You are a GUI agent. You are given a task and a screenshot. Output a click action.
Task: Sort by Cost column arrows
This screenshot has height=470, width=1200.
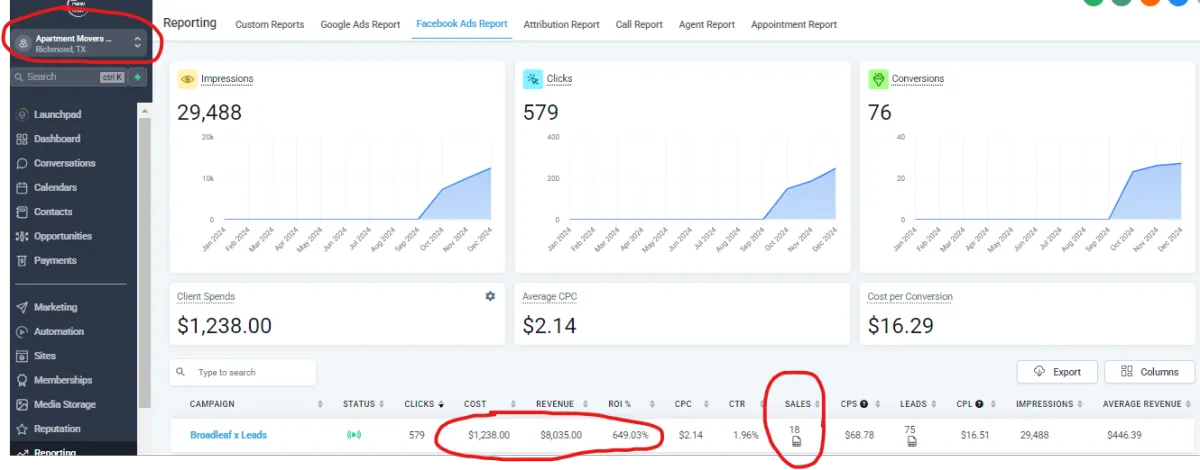point(514,404)
